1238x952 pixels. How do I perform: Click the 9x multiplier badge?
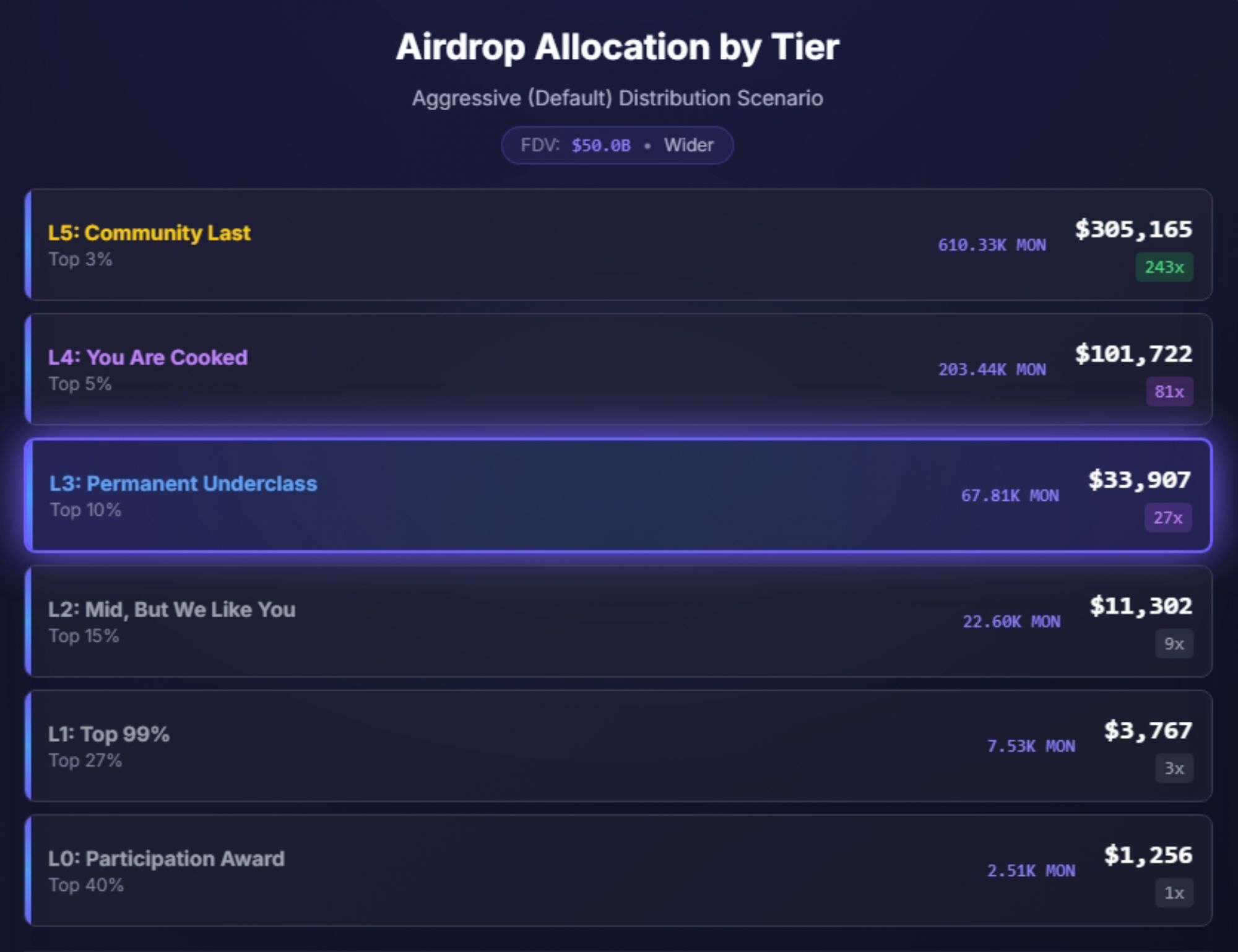pyautogui.click(x=1174, y=644)
